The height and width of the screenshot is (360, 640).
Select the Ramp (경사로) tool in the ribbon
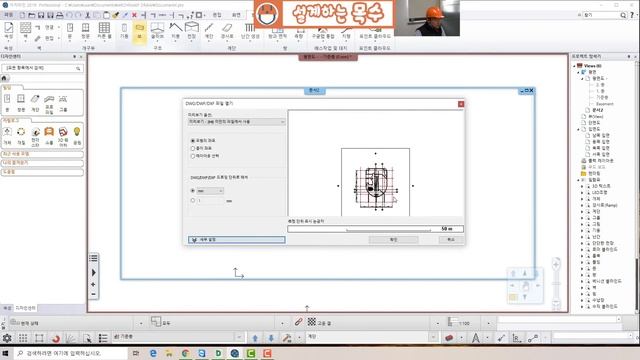227,31
